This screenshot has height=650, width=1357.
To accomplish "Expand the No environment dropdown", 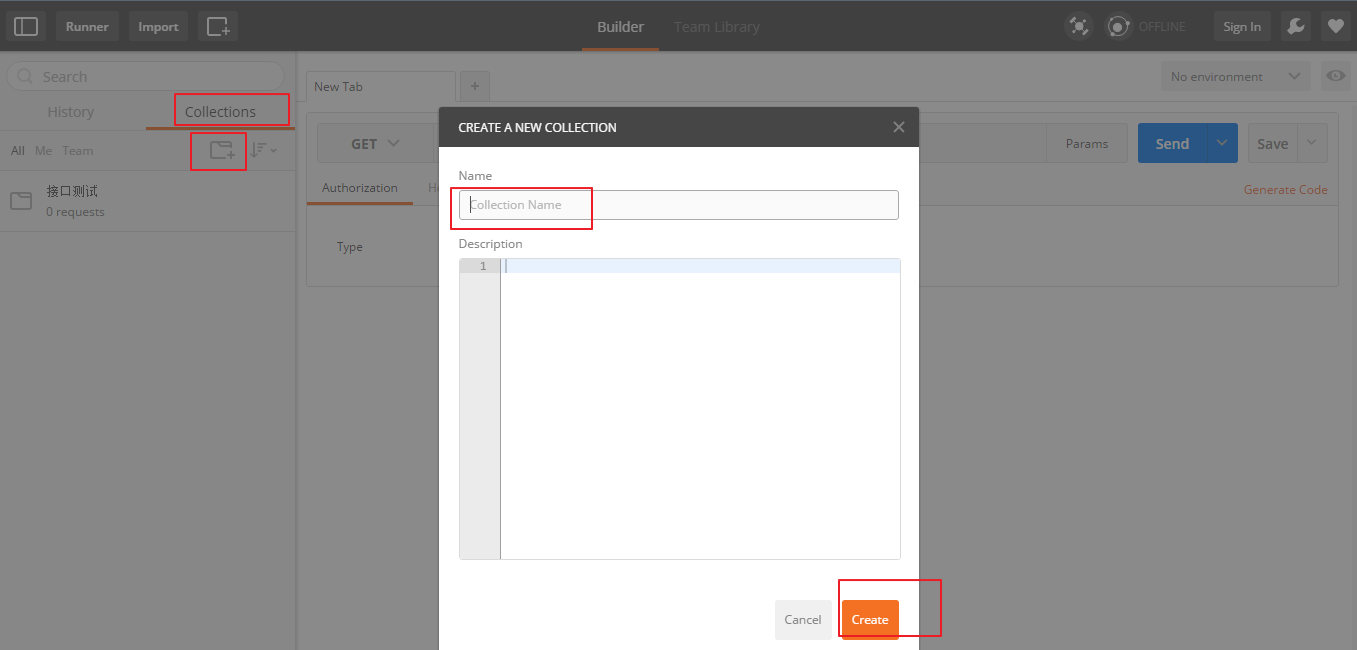I will pyautogui.click(x=1235, y=76).
